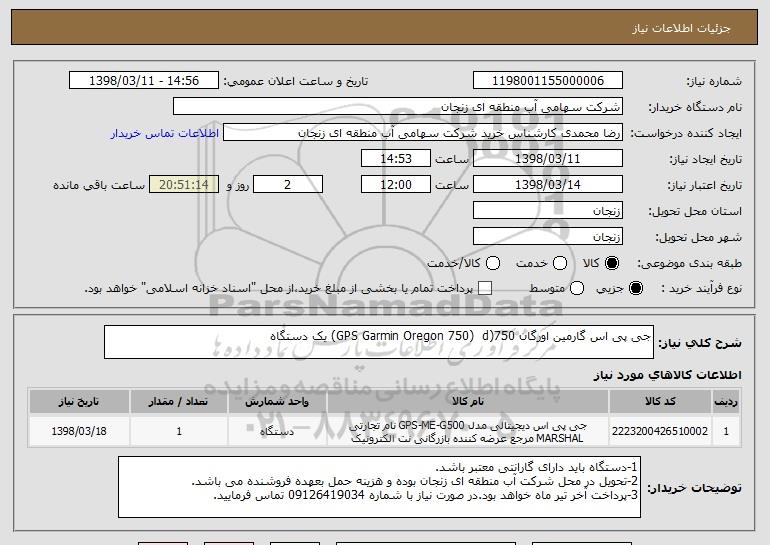Click the واحد شمارش column header
770x545 pixels.
pos(277,402)
